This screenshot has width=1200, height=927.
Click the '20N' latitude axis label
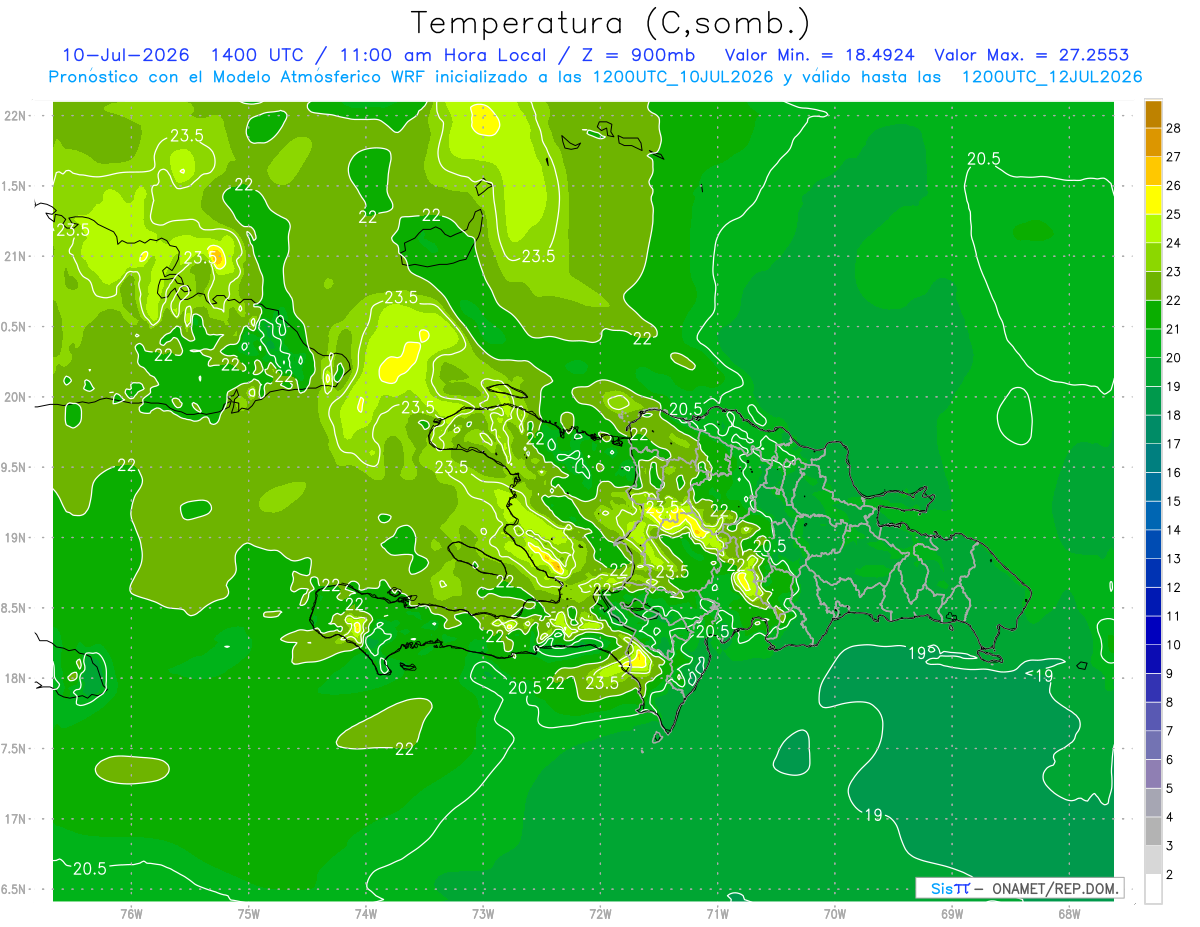click(x=16, y=397)
